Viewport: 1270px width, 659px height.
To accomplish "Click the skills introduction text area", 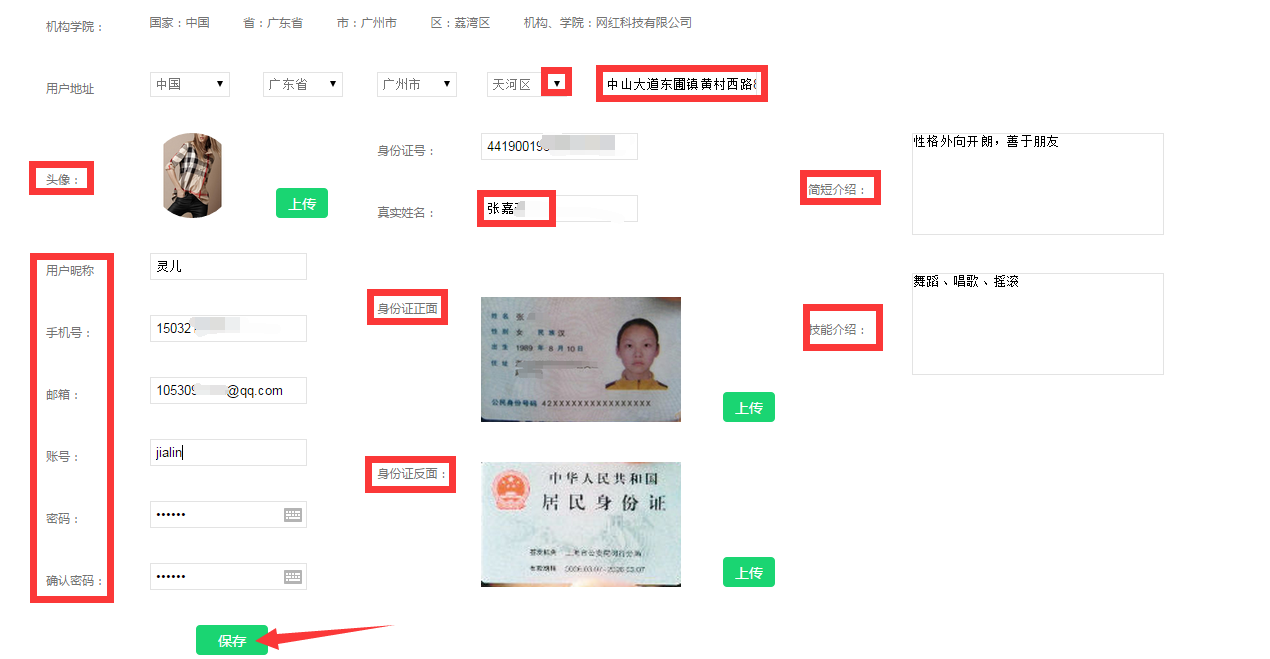I will click(x=1038, y=324).
